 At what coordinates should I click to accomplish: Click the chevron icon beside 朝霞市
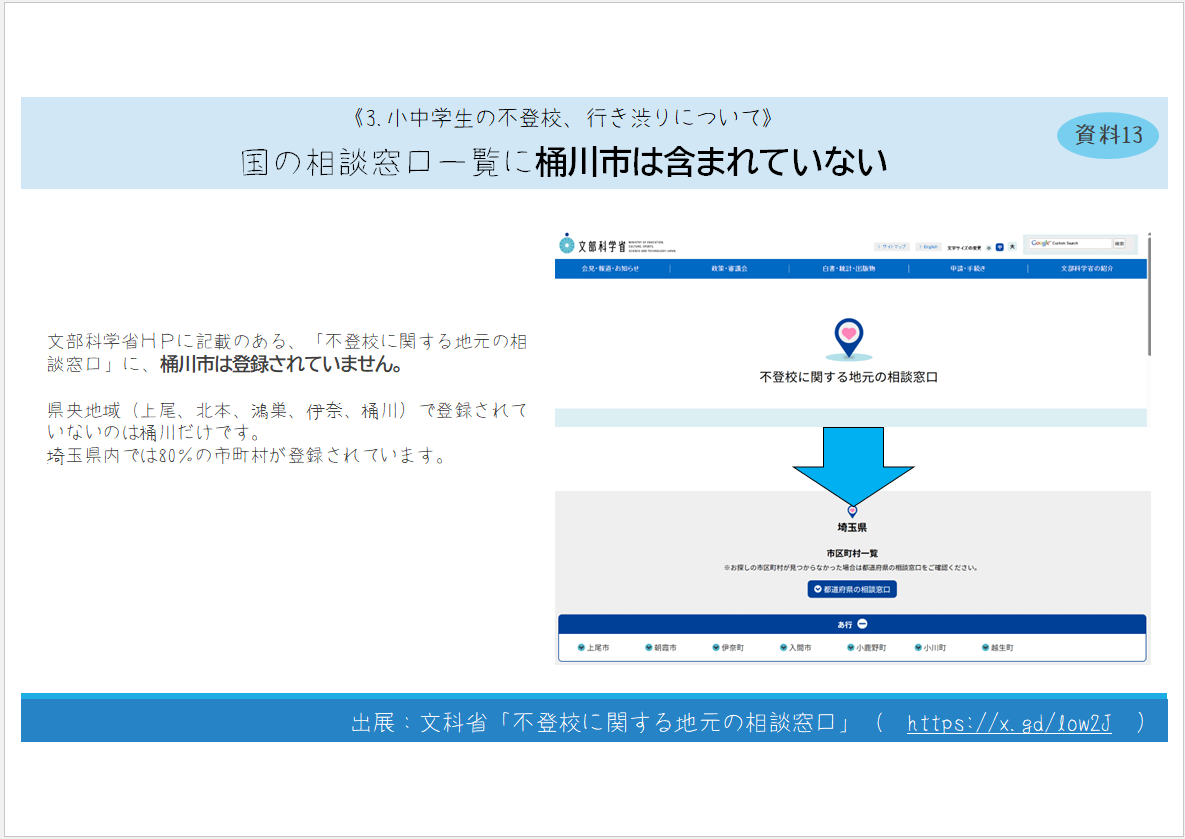tap(648, 648)
